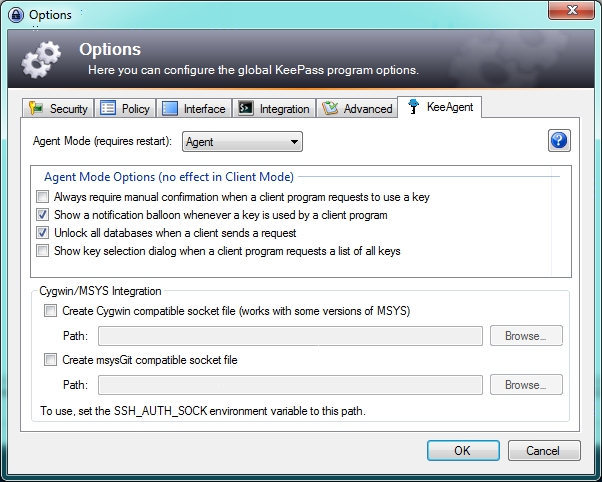Viewport: 602px width, 482px height.
Task: Click the blue help question mark icon
Action: coord(559,141)
